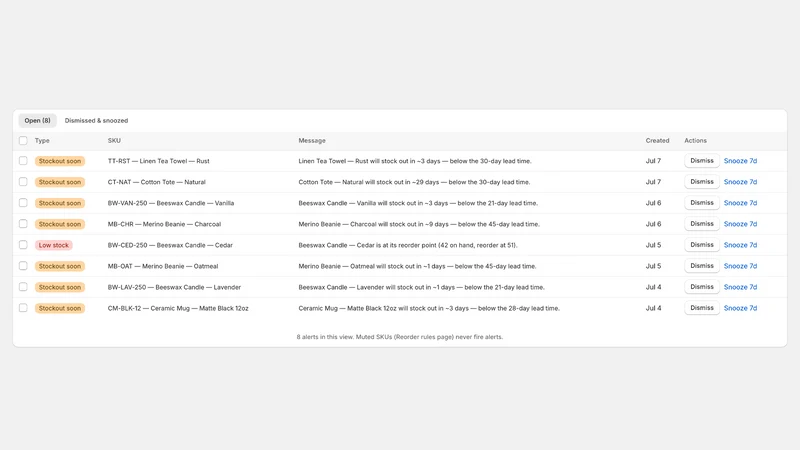Click the SKU column header

coord(114,140)
